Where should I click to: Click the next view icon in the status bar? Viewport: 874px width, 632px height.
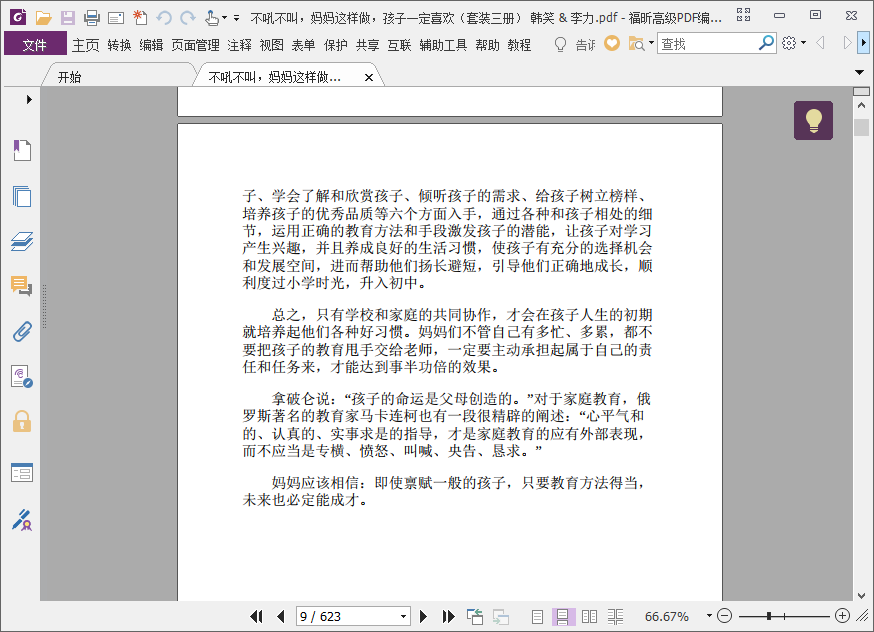coord(501,616)
